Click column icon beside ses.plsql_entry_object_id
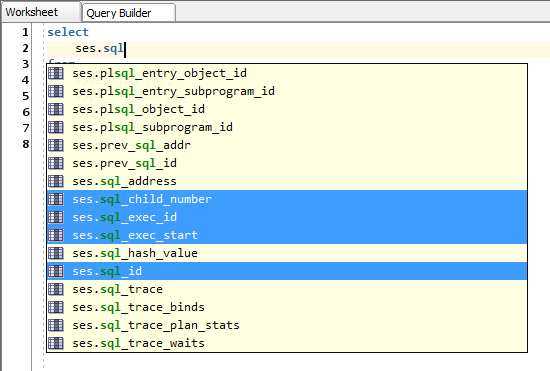Screen dimensions: 550x371 click(x=56, y=73)
